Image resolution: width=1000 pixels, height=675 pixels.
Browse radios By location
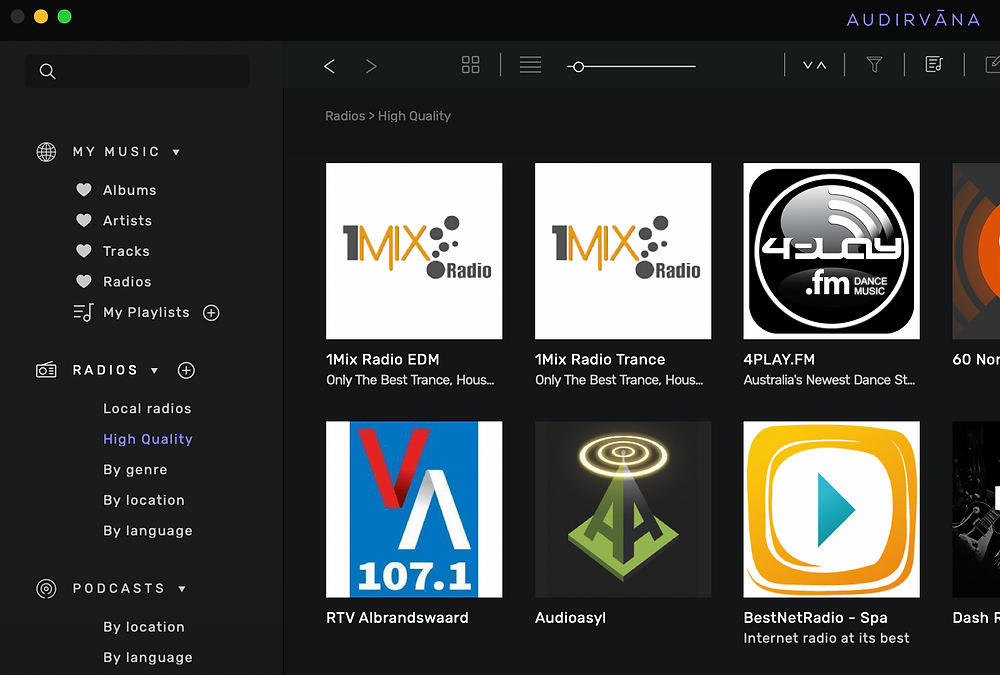(x=144, y=500)
